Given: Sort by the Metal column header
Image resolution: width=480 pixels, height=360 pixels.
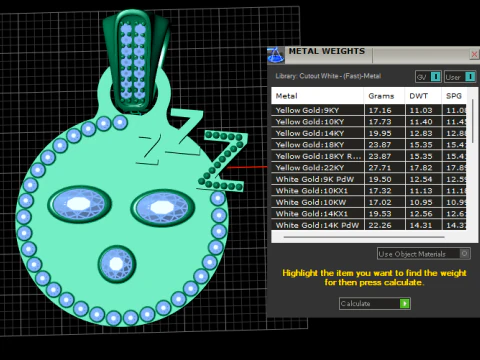Looking at the screenshot, I should (x=318, y=96).
